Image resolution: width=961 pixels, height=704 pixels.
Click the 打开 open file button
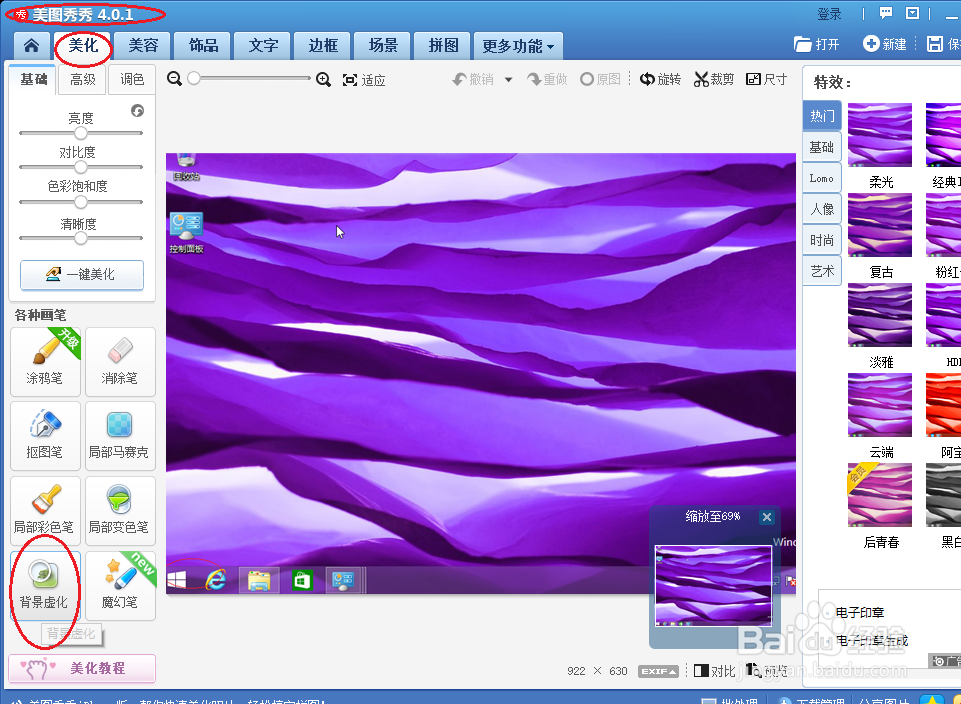pos(816,44)
